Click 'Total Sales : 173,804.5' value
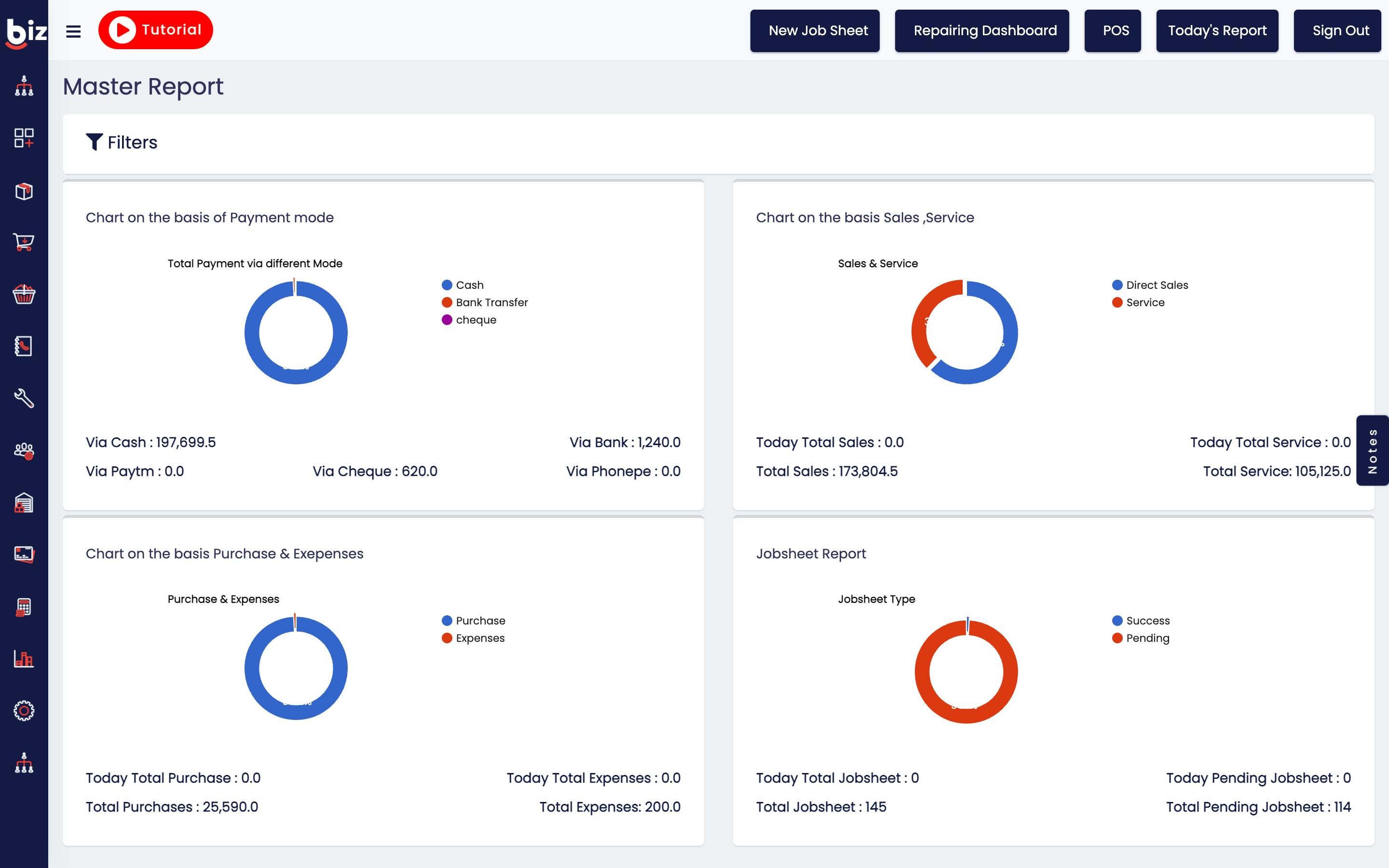Viewport: 1389px width, 868px height. (x=827, y=471)
